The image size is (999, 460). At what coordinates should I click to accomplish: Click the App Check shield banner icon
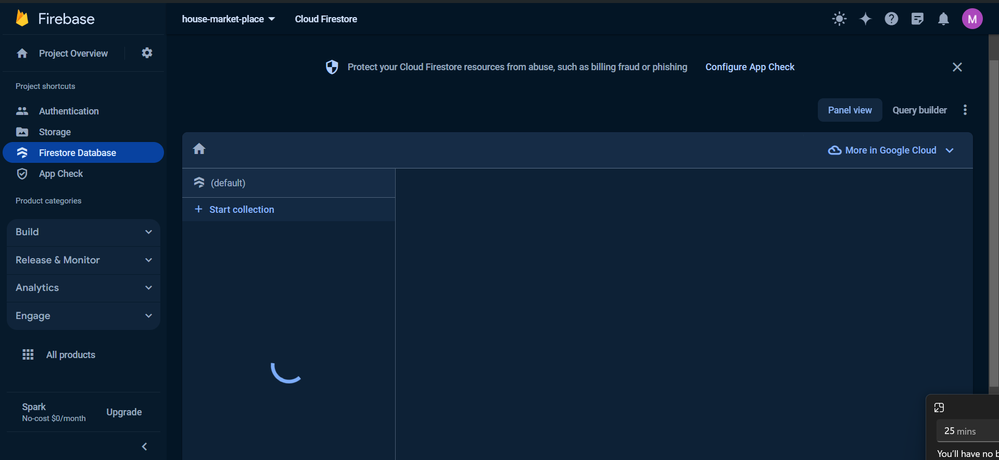(332, 67)
